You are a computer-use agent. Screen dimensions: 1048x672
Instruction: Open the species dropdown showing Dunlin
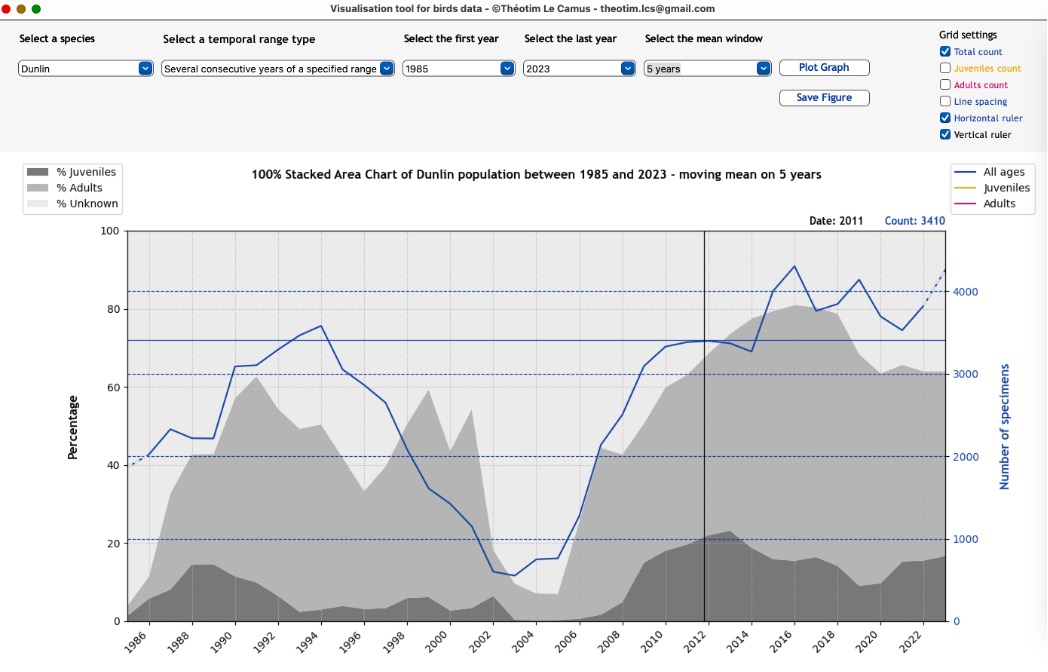point(86,68)
